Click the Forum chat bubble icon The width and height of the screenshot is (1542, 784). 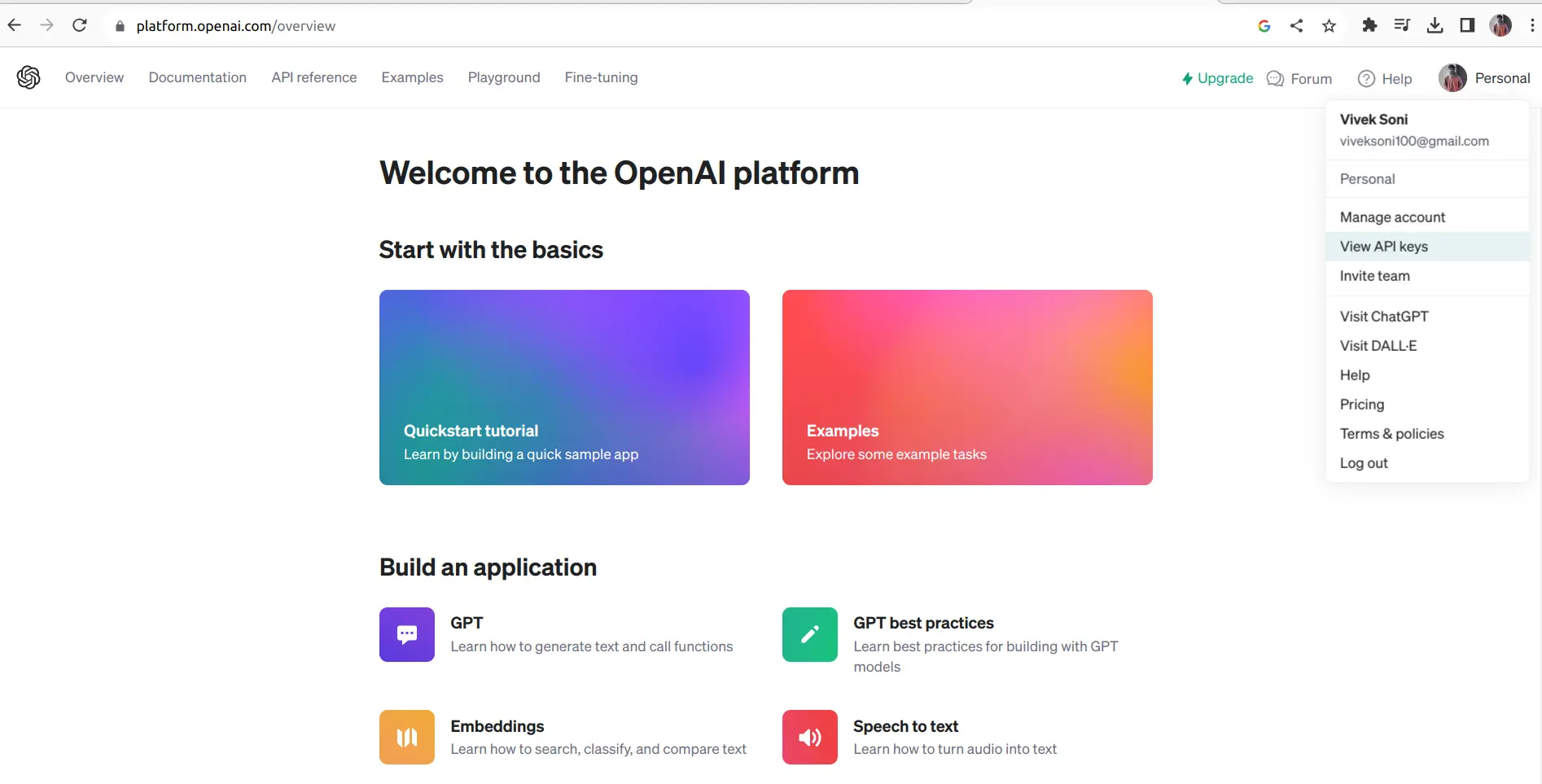1276,79
